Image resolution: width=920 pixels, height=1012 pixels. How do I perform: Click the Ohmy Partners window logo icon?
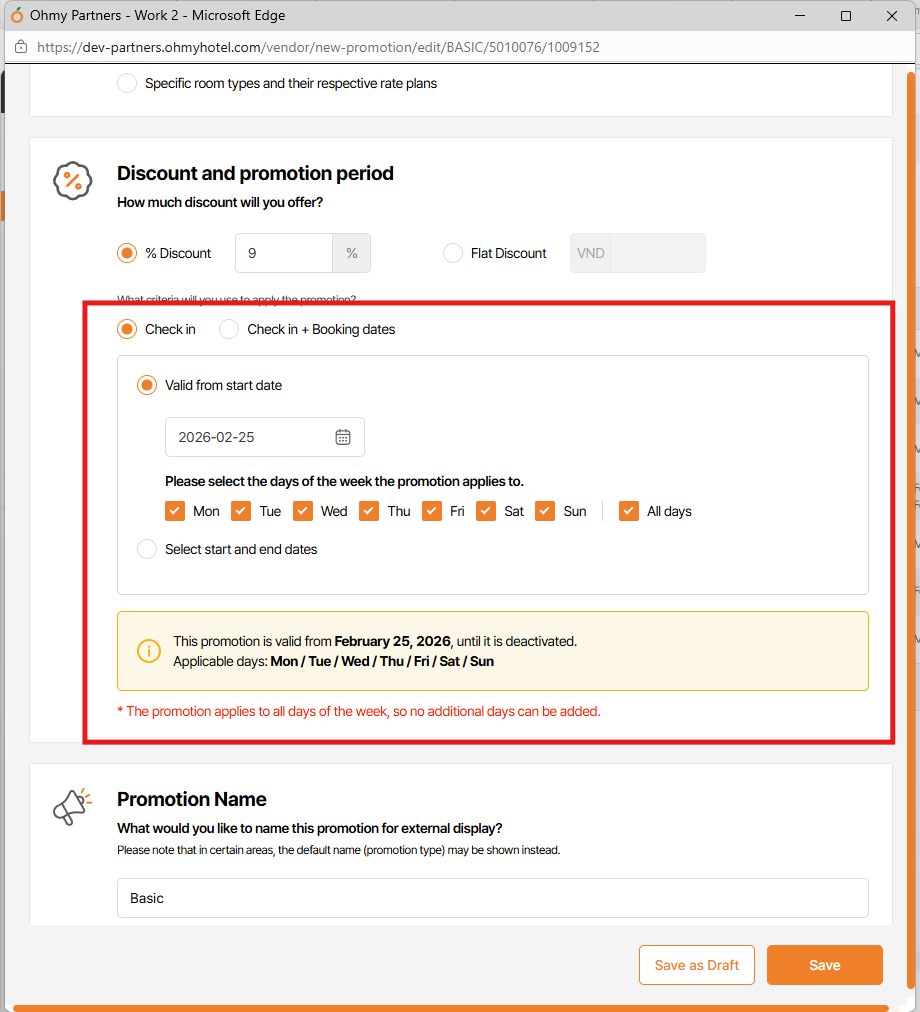17,15
